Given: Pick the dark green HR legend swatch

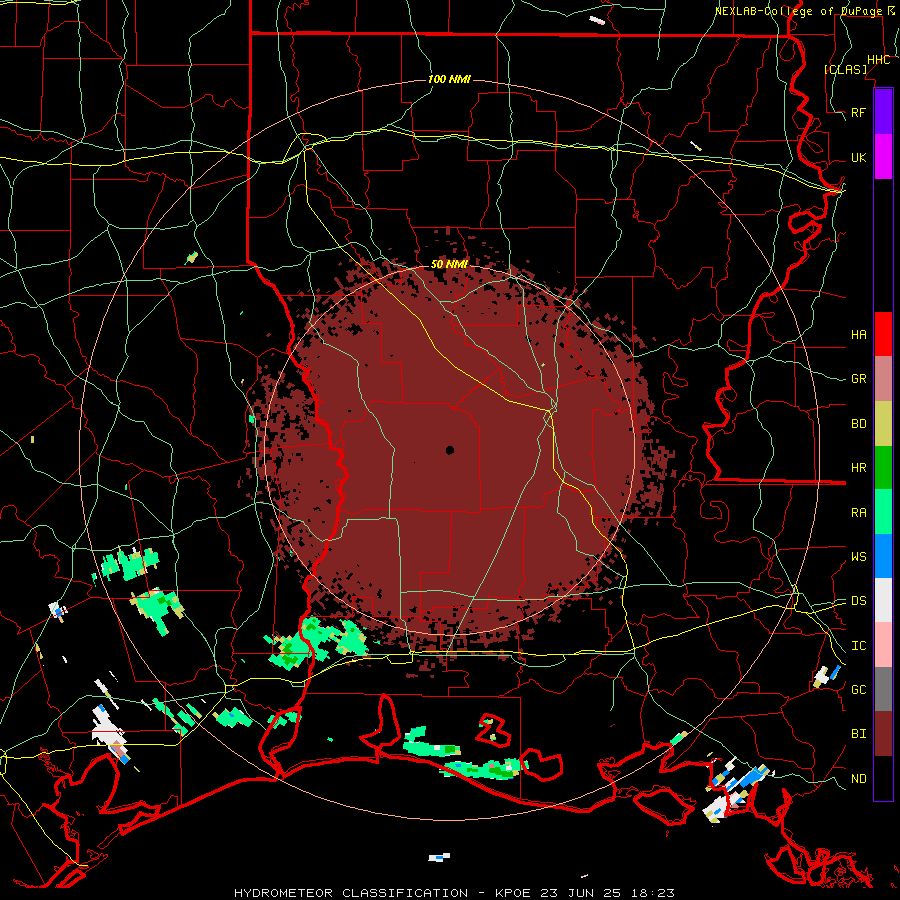Looking at the screenshot, I should coord(883,468).
